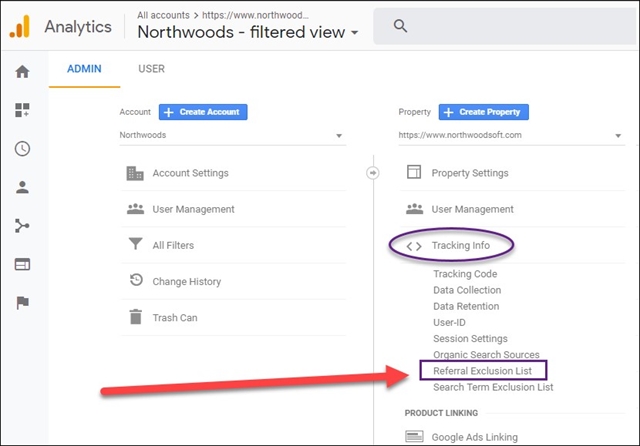Open the Acquisition branching icon
640x446 pixels.
[22, 226]
